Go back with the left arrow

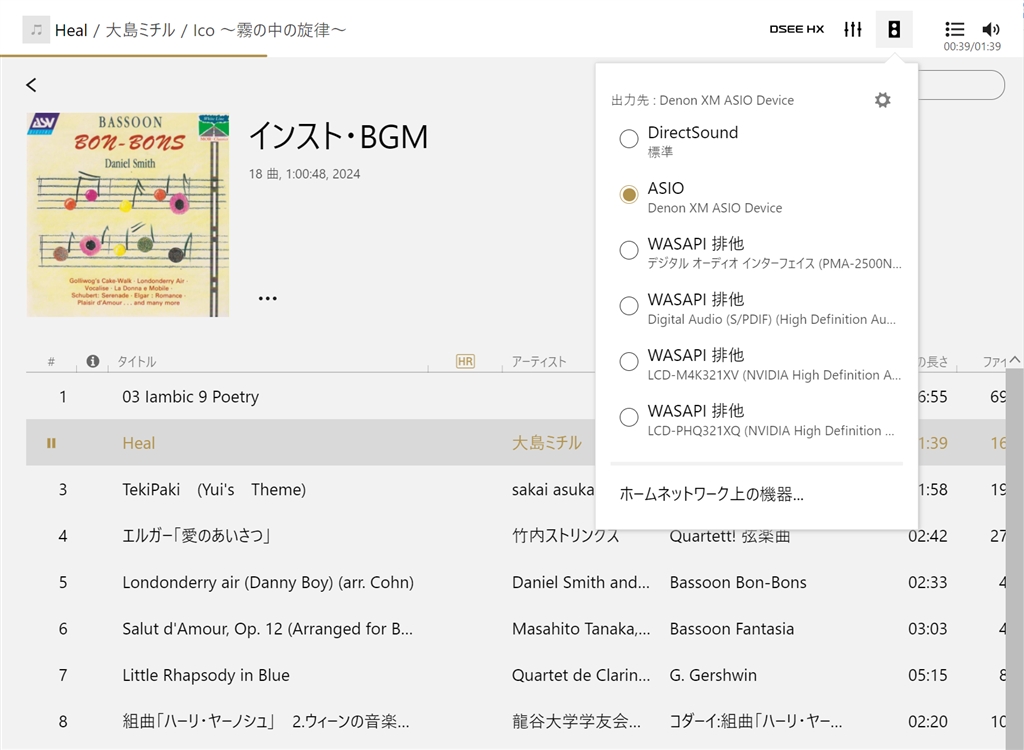(x=31, y=85)
